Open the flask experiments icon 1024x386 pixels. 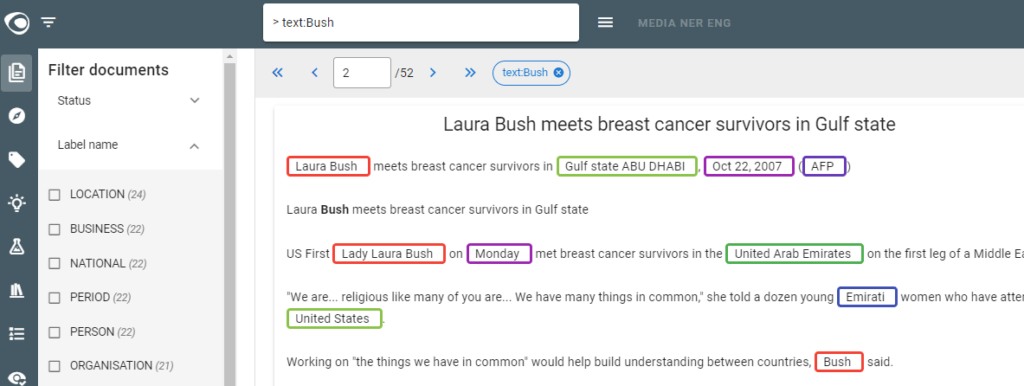coord(17,246)
